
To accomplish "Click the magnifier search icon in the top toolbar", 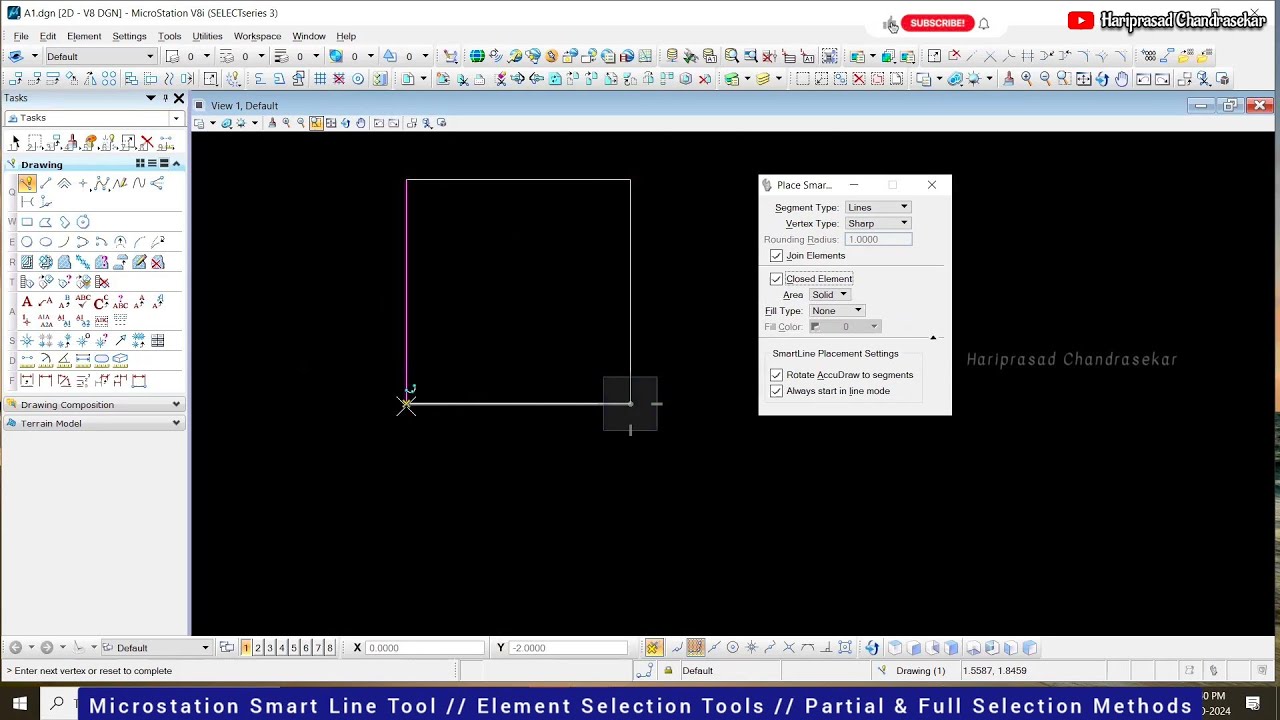I will click(x=732, y=56).
